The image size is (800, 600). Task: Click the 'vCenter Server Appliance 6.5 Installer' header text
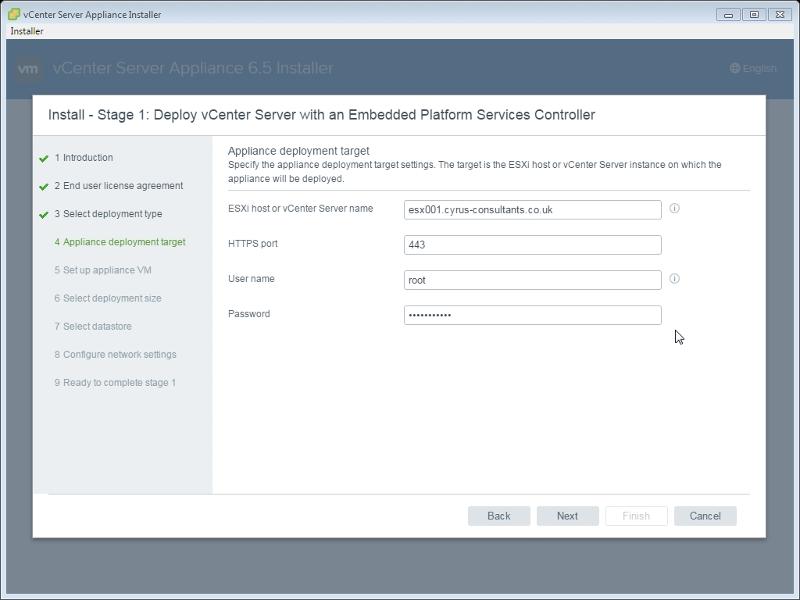[193, 68]
